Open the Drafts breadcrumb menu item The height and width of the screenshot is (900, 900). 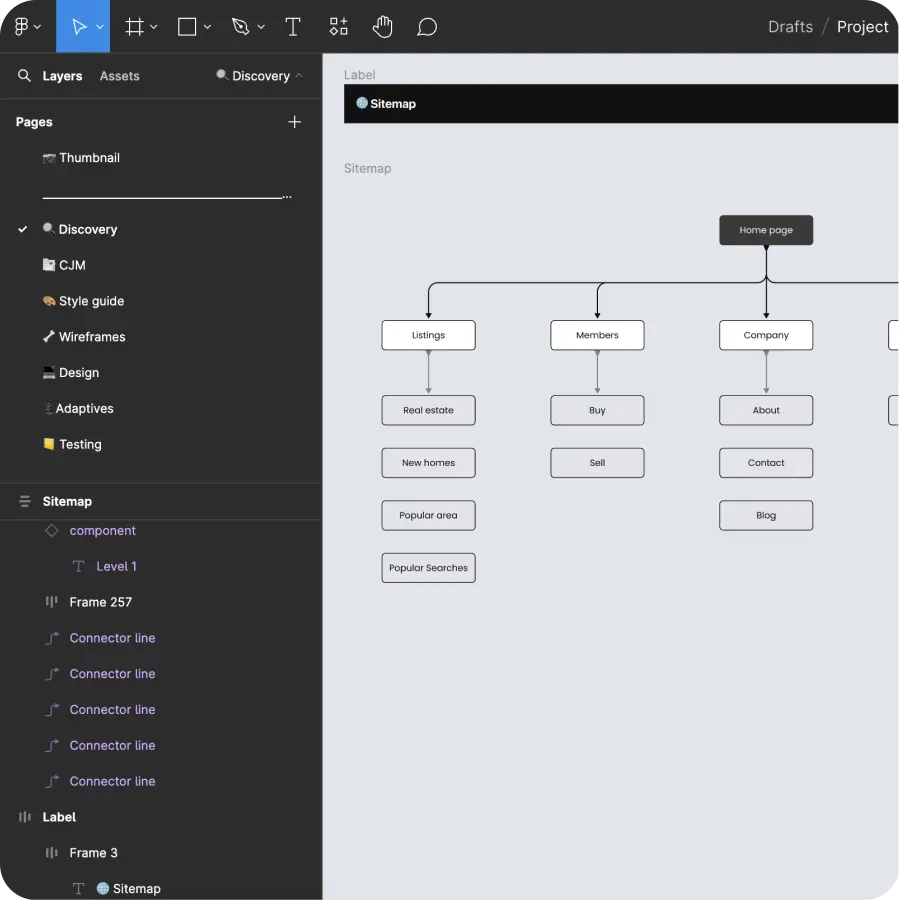click(x=790, y=26)
